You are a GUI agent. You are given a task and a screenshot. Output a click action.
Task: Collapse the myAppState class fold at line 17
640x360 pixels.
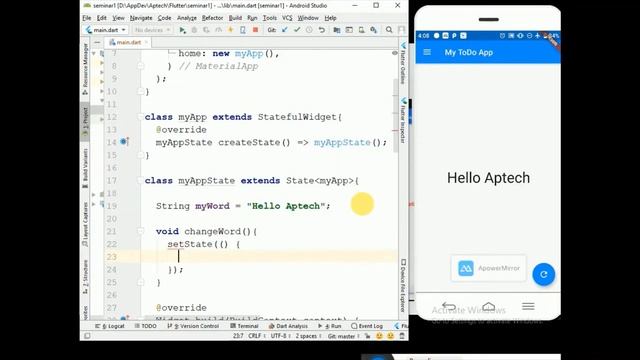(140, 180)
